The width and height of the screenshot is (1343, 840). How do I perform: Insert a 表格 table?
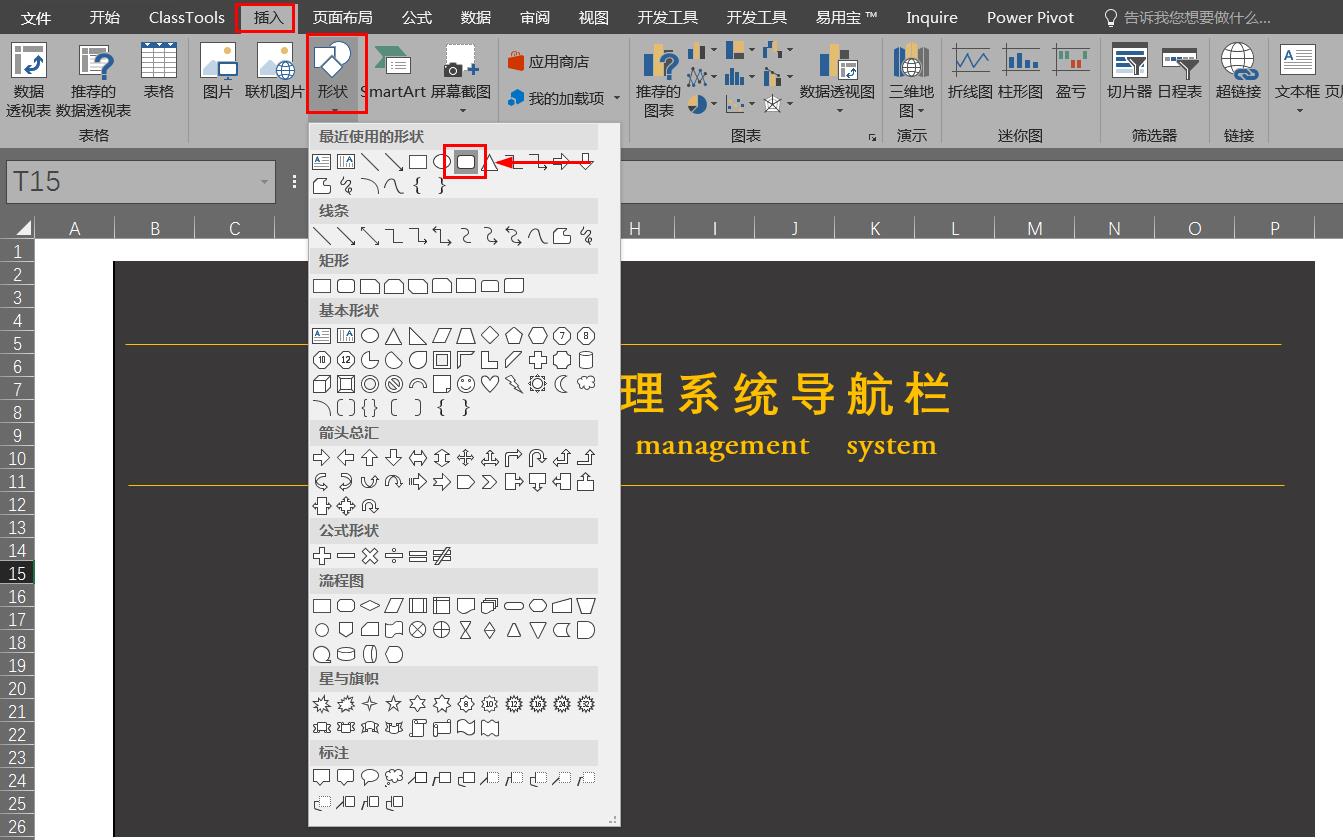point(159,72)
